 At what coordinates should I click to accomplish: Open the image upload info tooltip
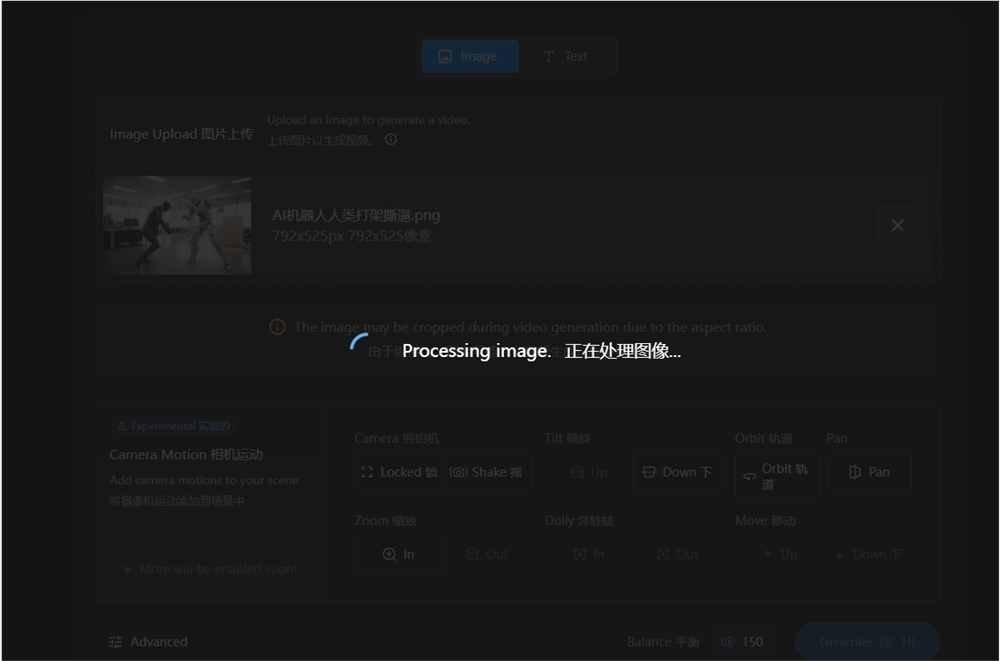(x=389, y=140)
